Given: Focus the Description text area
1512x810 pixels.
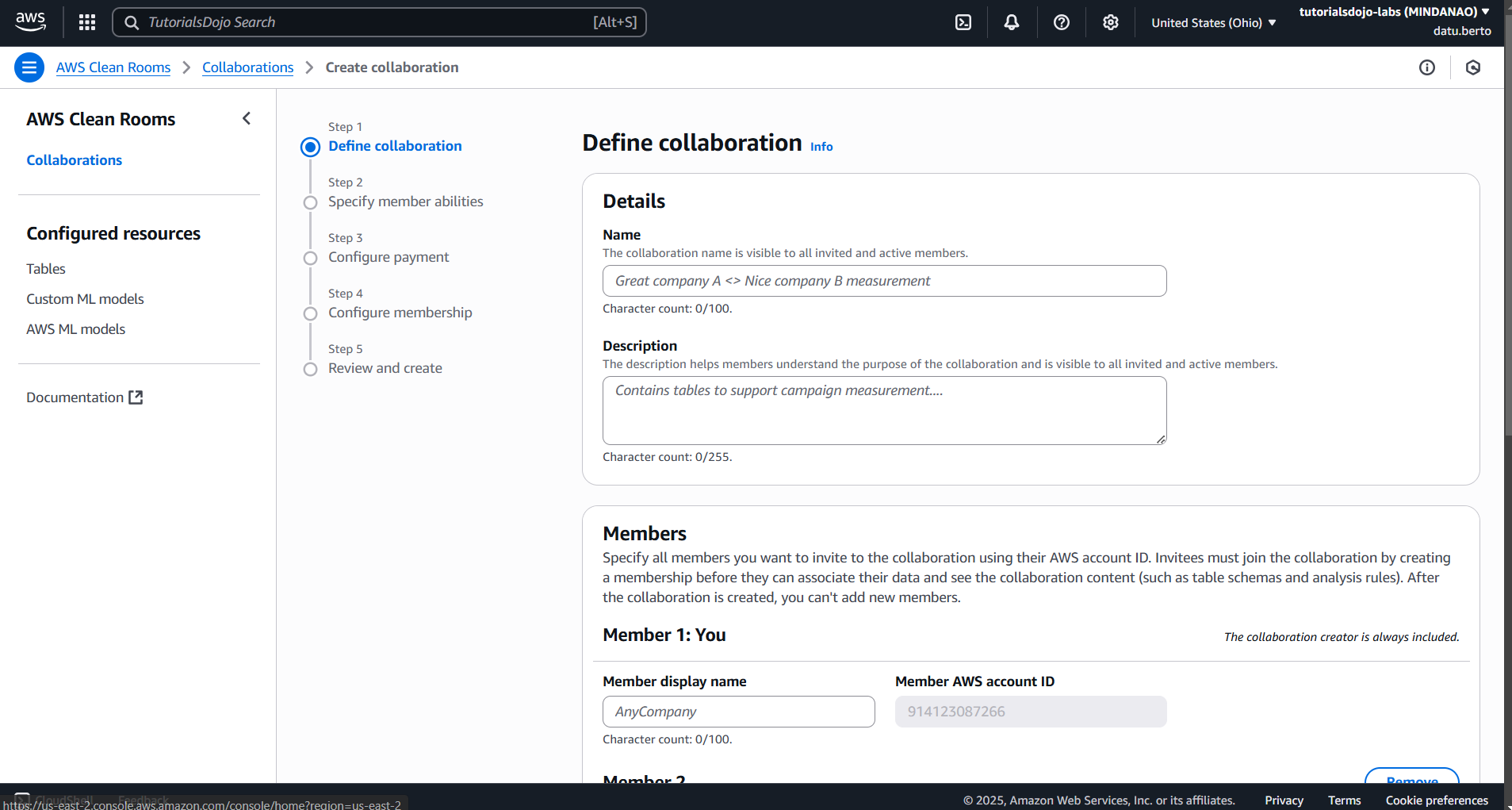Looking at the screenshot, I should 884,410.
